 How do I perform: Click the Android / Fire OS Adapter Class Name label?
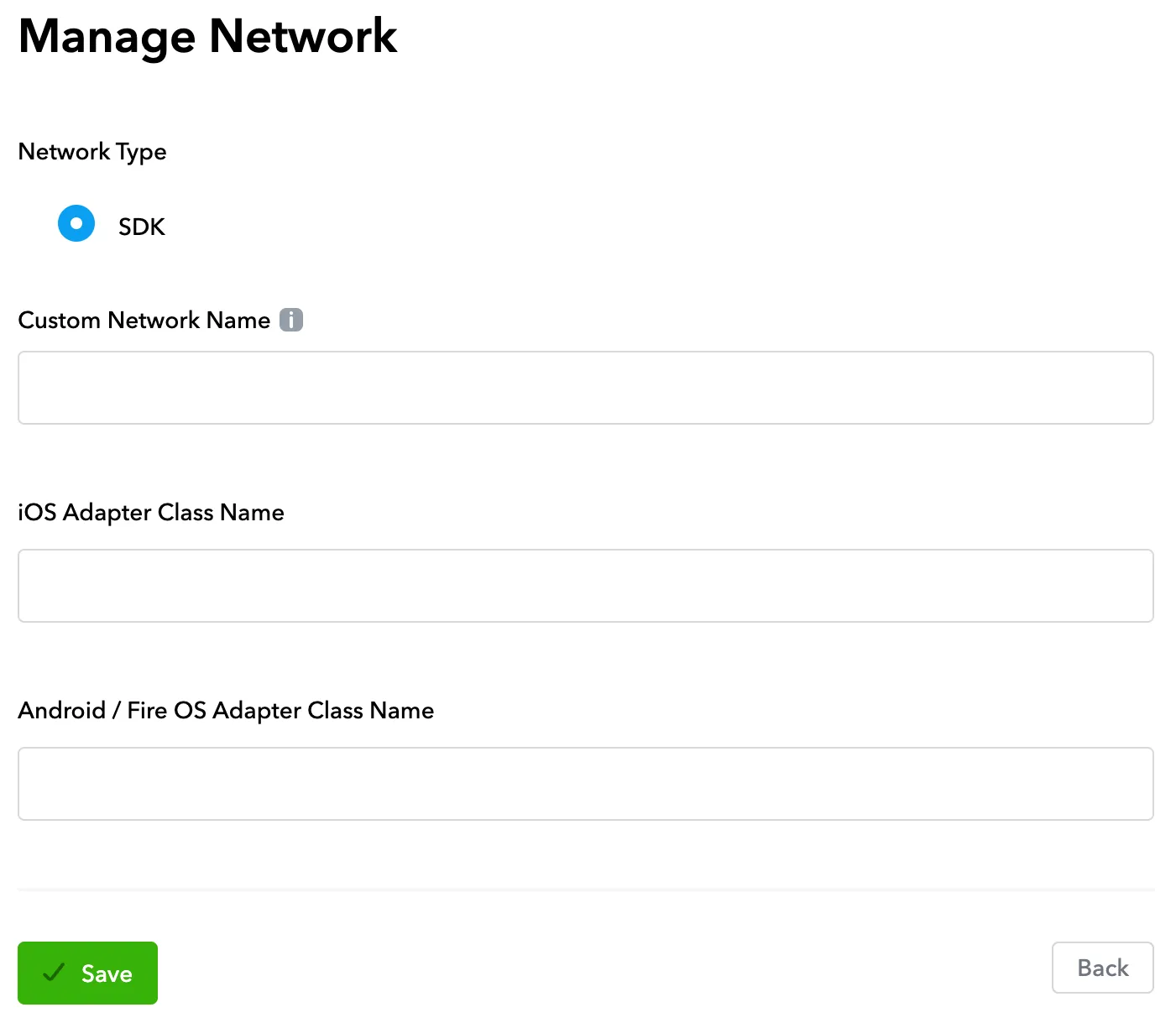(226, 710)
